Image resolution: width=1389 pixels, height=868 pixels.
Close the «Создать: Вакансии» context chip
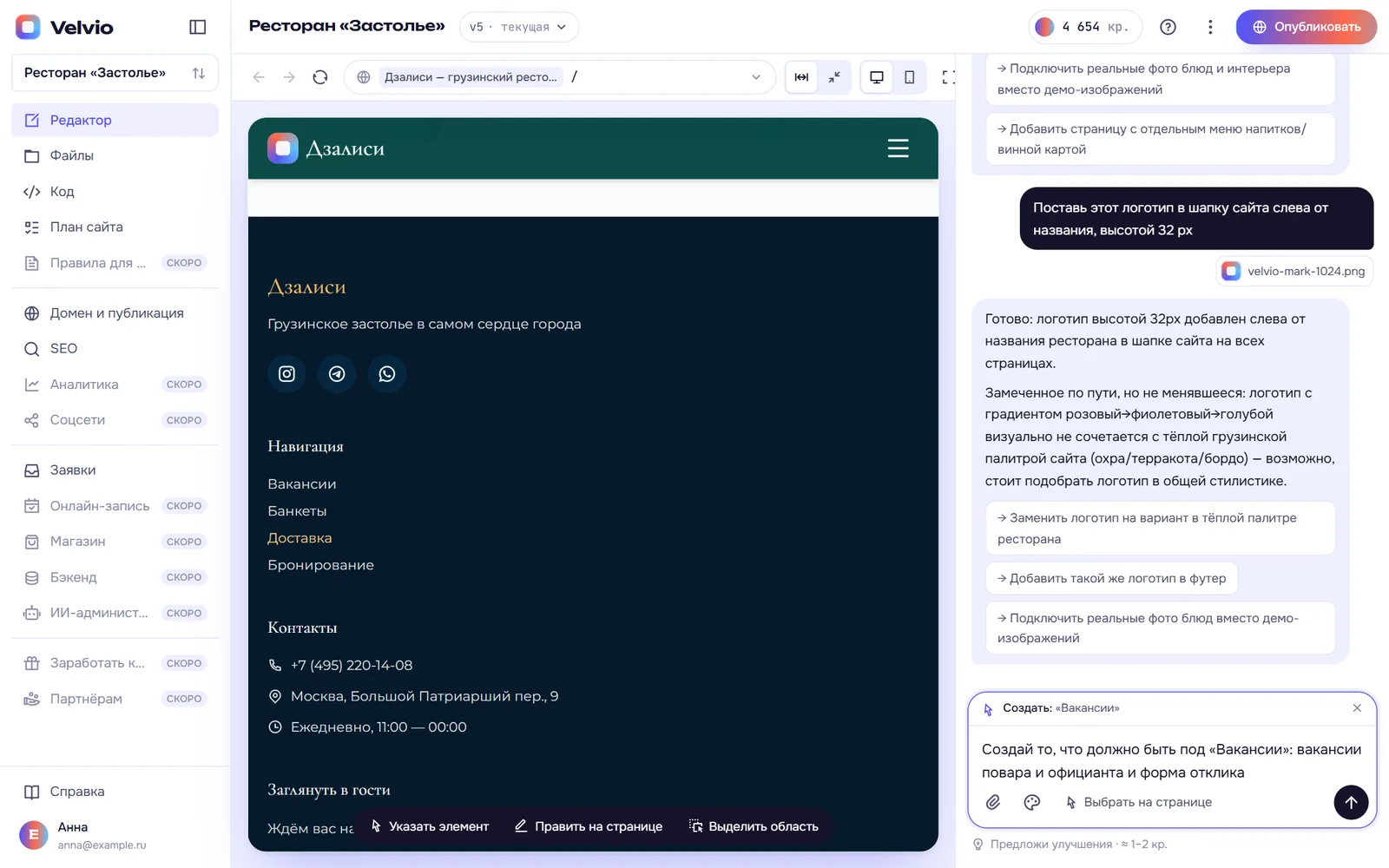point(1357,708)
